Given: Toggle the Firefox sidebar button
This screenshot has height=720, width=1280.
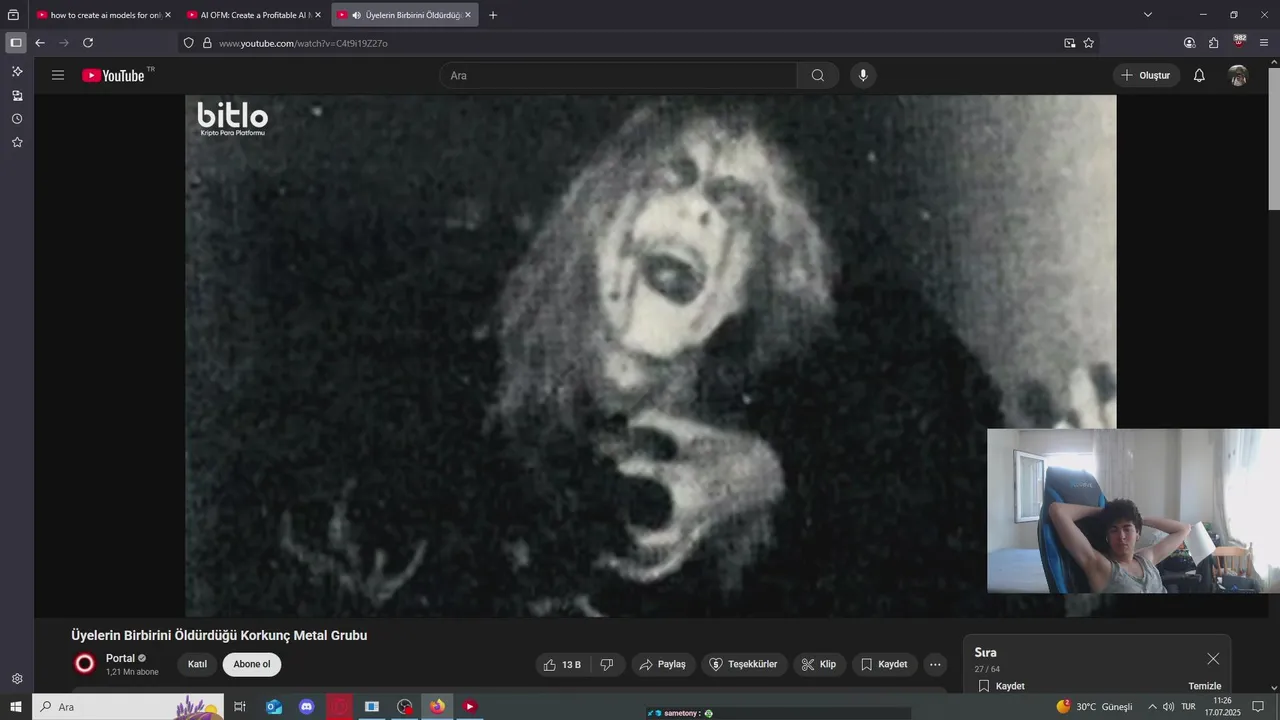Looking at the screenshot, I should (x=15, y=43).
